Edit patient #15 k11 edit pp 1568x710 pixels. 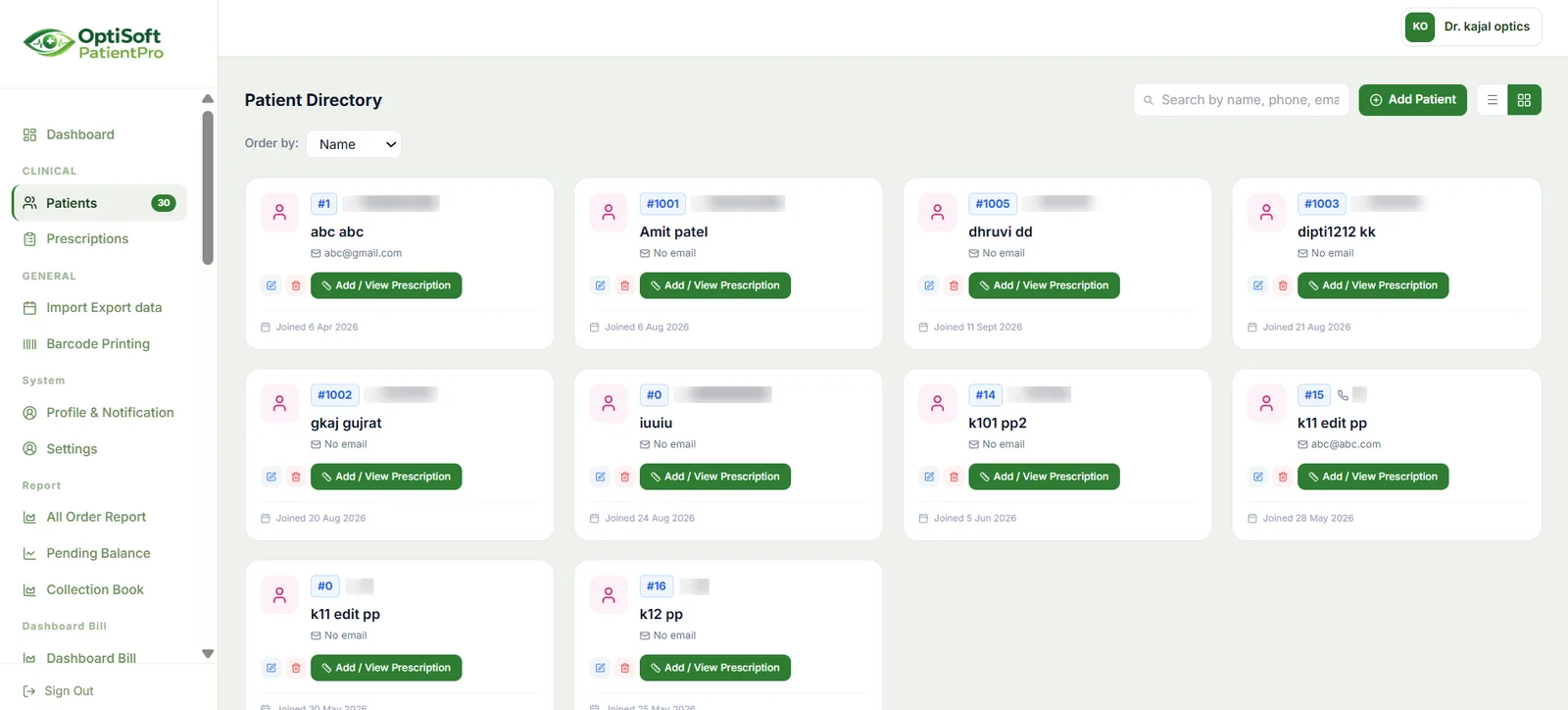tap(1258, 477)
